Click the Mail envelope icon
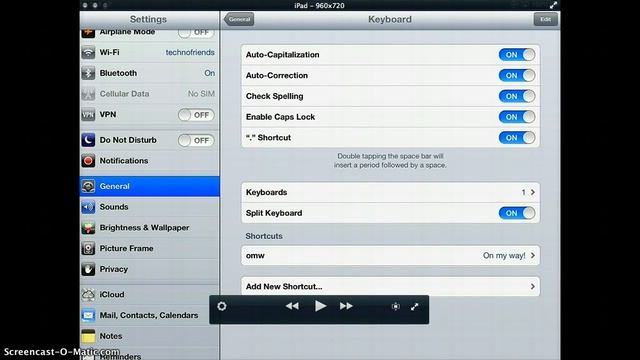 coord(88,315)
